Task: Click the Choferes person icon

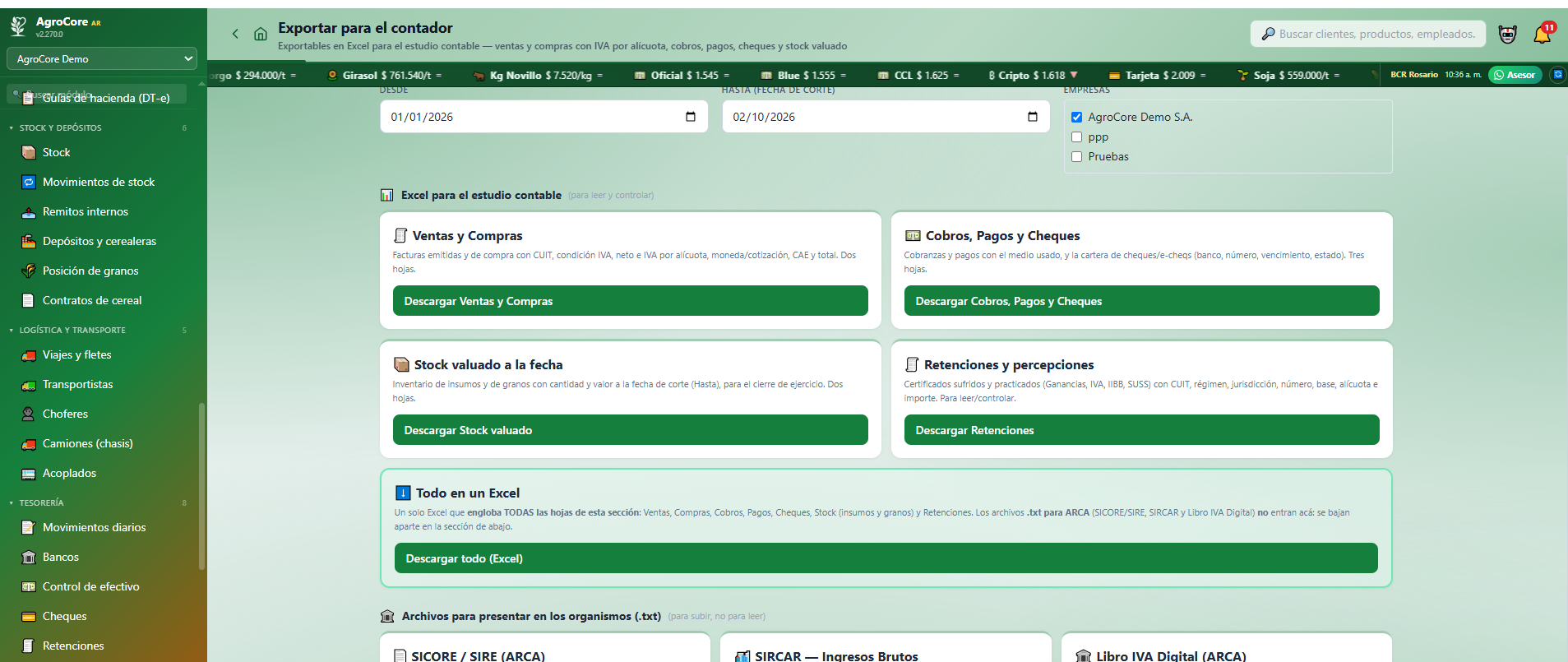Action: (29, 414)
